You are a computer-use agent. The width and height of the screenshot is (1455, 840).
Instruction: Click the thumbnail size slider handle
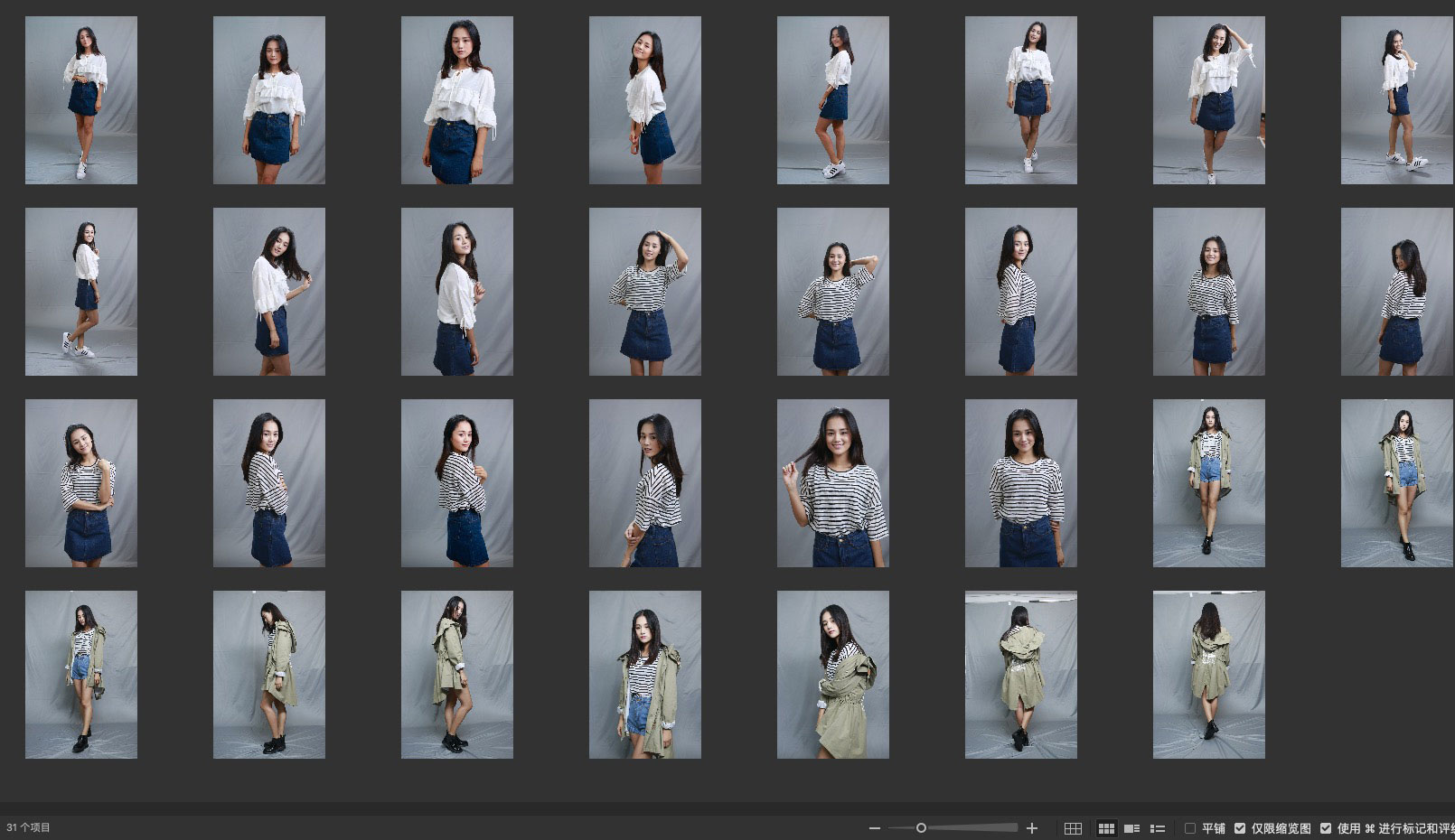(x=921, y=828)
